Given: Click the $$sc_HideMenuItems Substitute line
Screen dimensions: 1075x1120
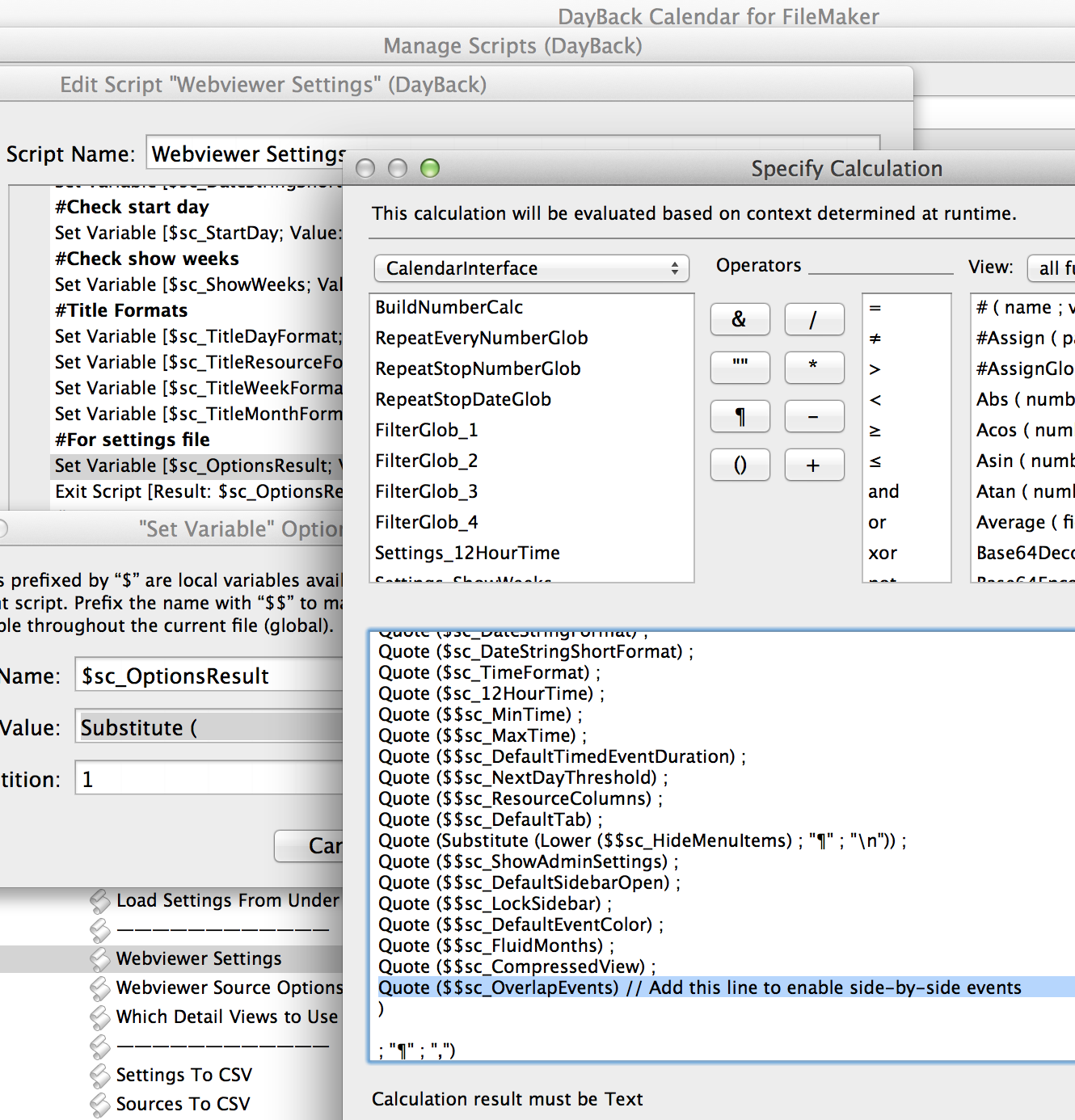Looking at the screenshot, I should (x=643, y=840).
